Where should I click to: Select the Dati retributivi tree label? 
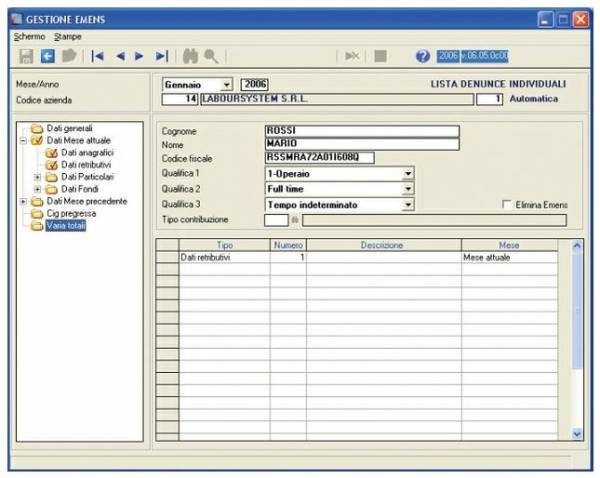tap(86, 165)
